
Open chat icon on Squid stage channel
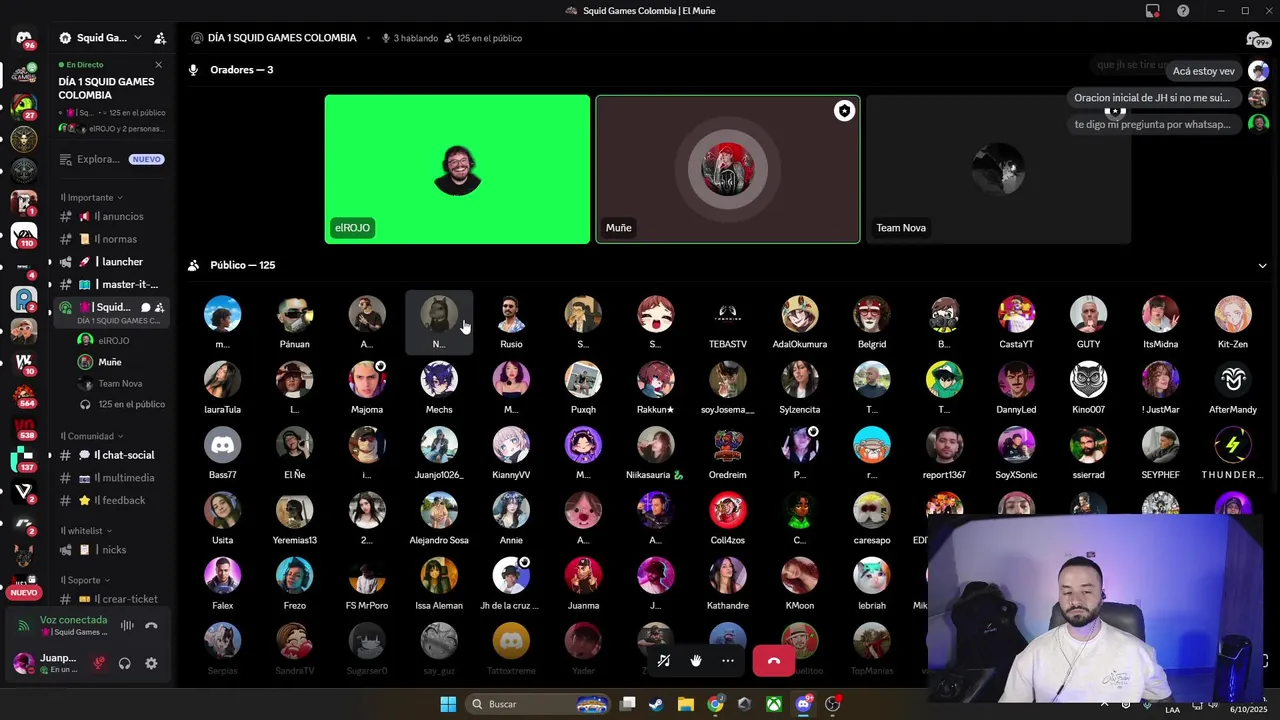(145, 307)
